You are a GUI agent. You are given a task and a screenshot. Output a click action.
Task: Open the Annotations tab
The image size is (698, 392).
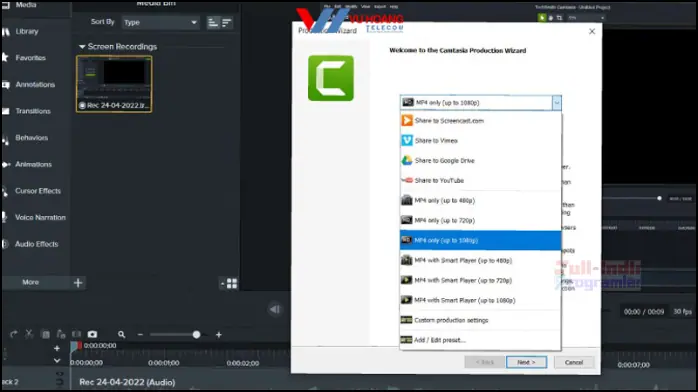click(x=35, y=85)
